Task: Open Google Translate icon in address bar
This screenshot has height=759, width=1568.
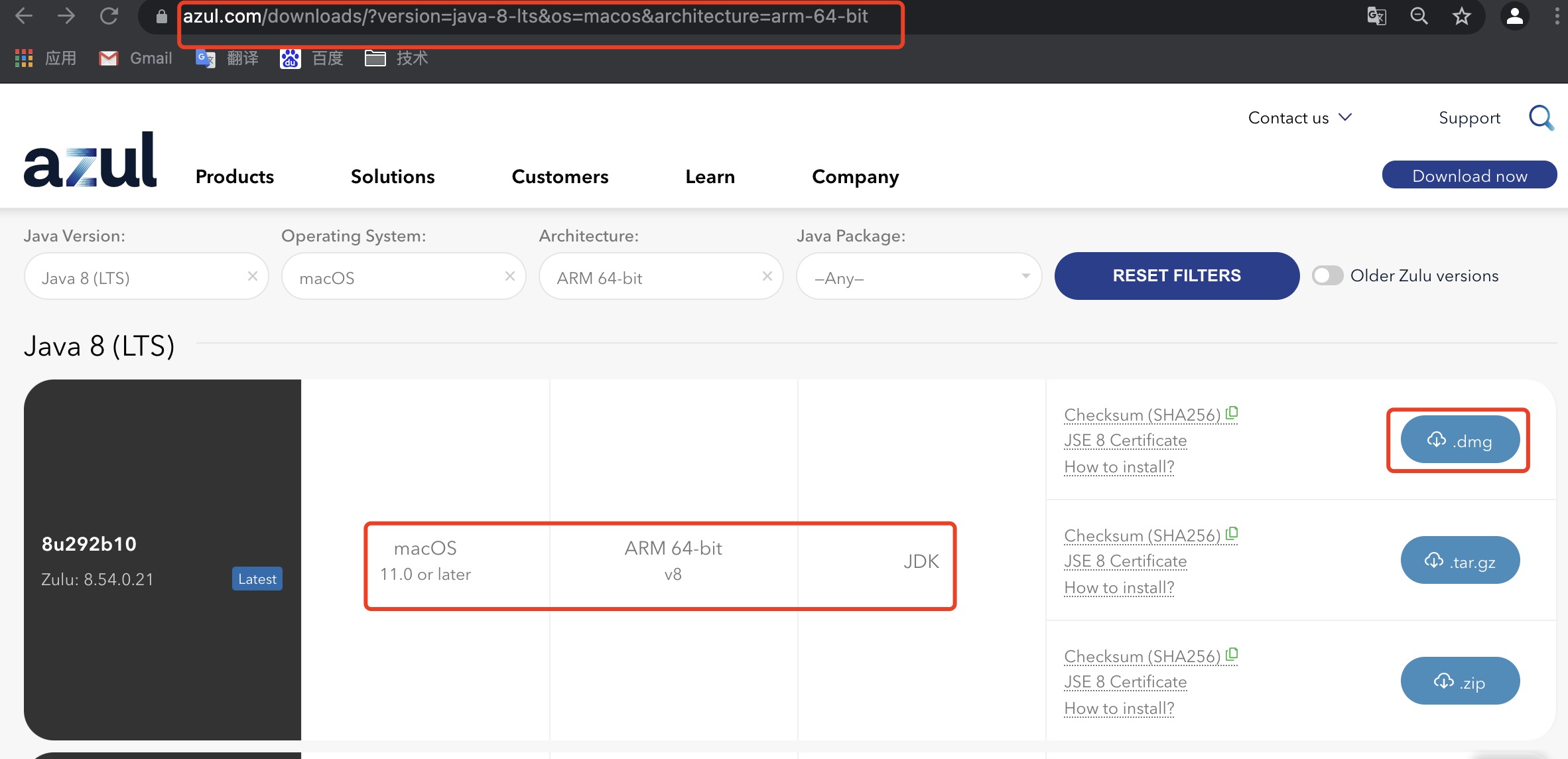Action: tap(1377, 16)
